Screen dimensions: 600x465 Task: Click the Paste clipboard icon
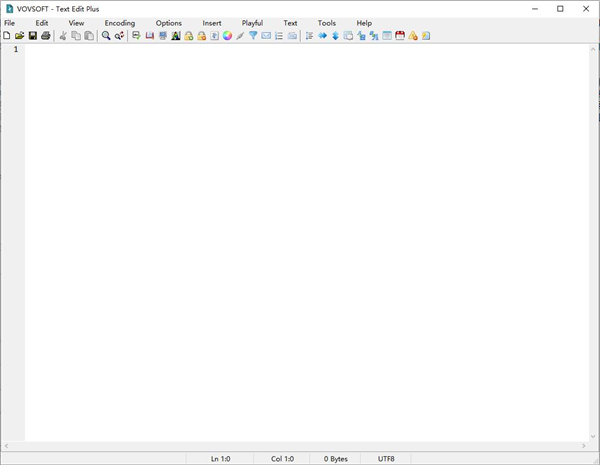pyautogui.click(x=89, y=36)
